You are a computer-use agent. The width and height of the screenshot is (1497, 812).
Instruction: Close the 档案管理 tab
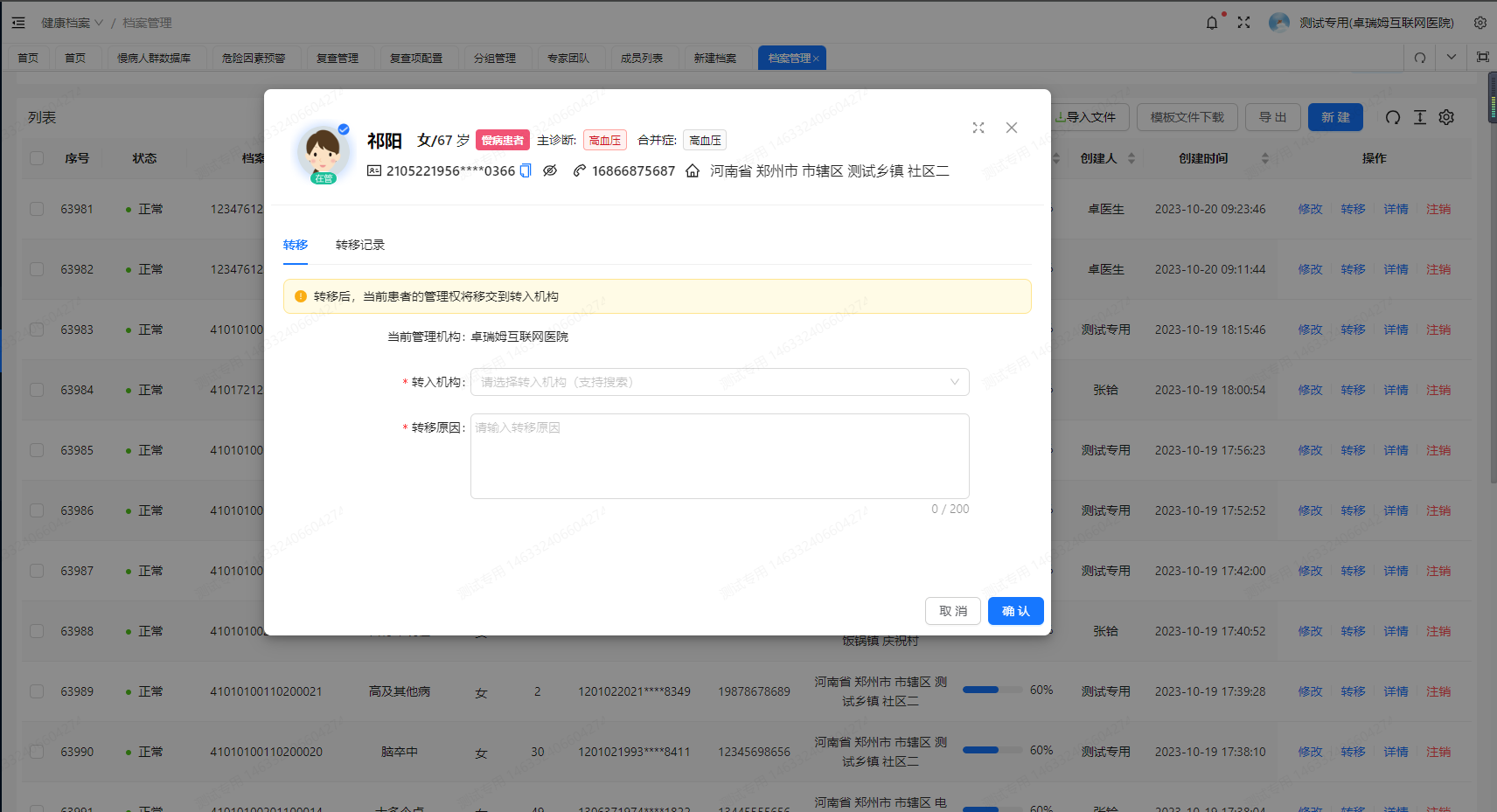pyautogui.click(x=816, y=59)
